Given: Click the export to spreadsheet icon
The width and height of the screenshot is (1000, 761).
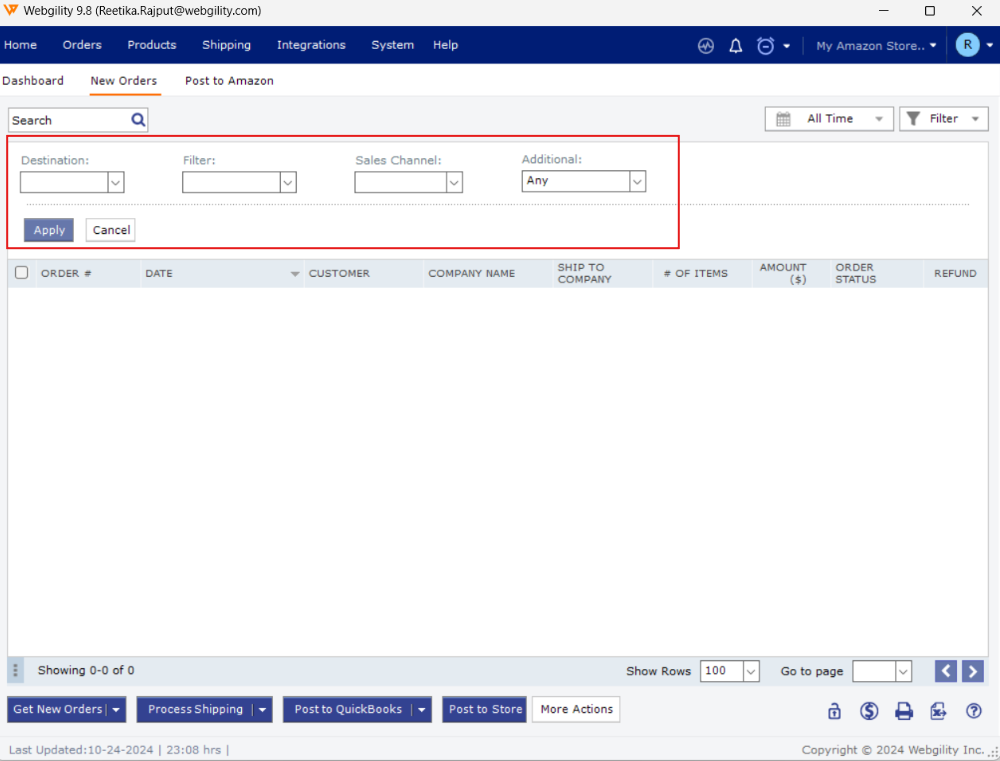Looking at the screenshot, I should (938, 710).
